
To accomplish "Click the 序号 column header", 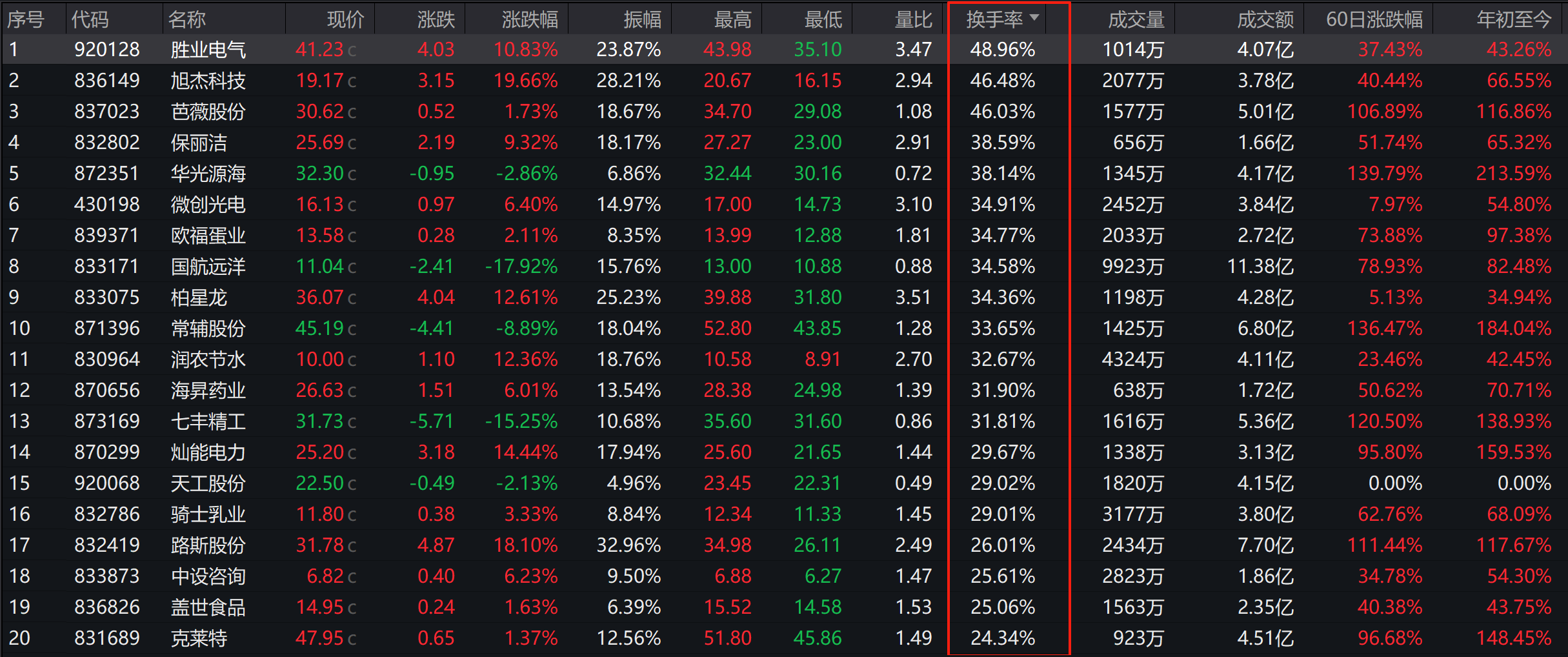I will pos(26,19).
